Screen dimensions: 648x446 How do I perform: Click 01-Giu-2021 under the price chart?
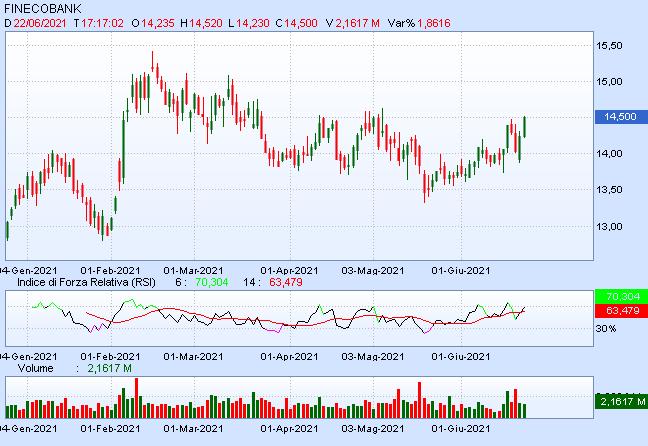pyautogui.click(x=461, y=271)
